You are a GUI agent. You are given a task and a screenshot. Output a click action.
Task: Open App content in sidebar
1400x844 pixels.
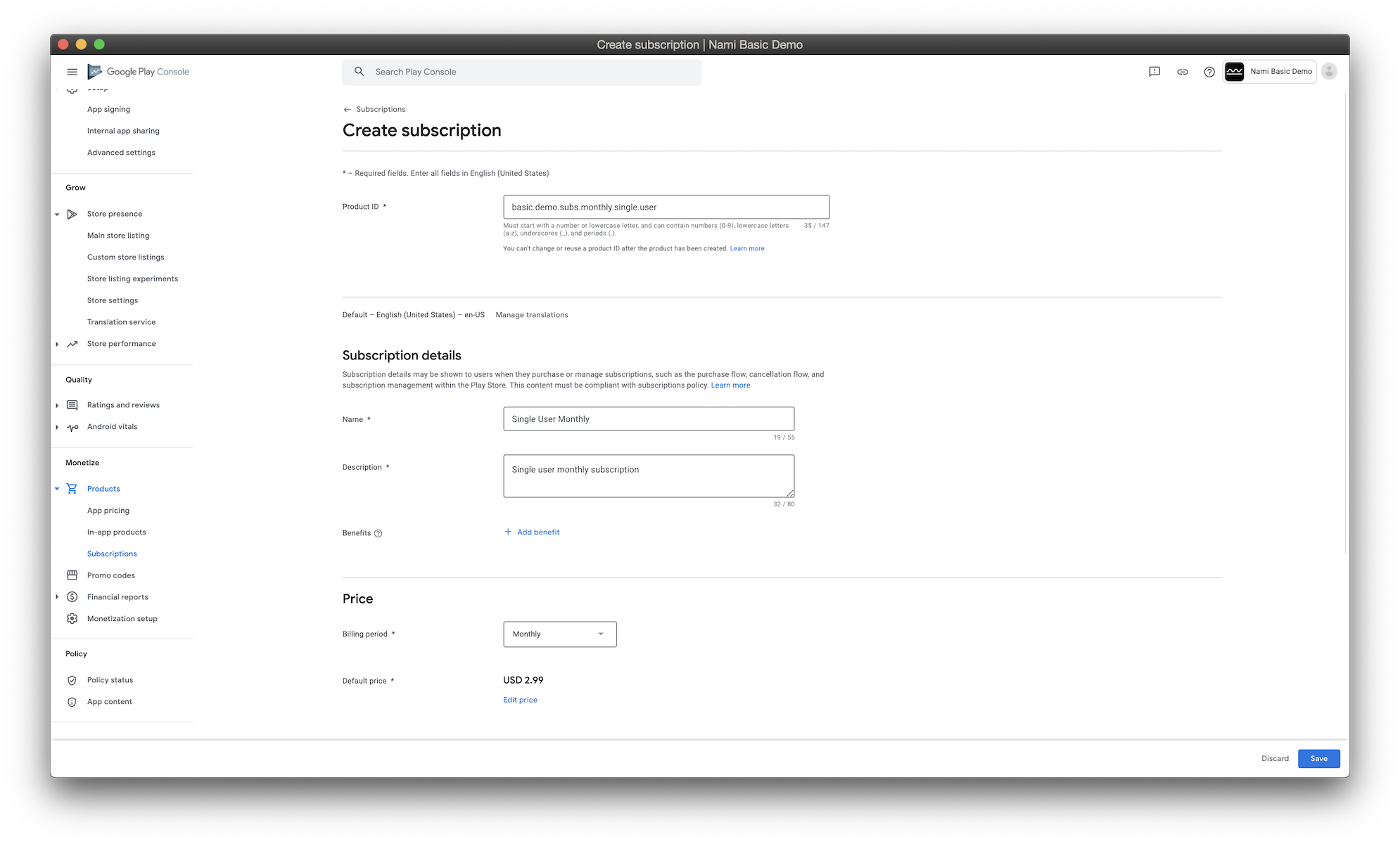click(110, 702)
